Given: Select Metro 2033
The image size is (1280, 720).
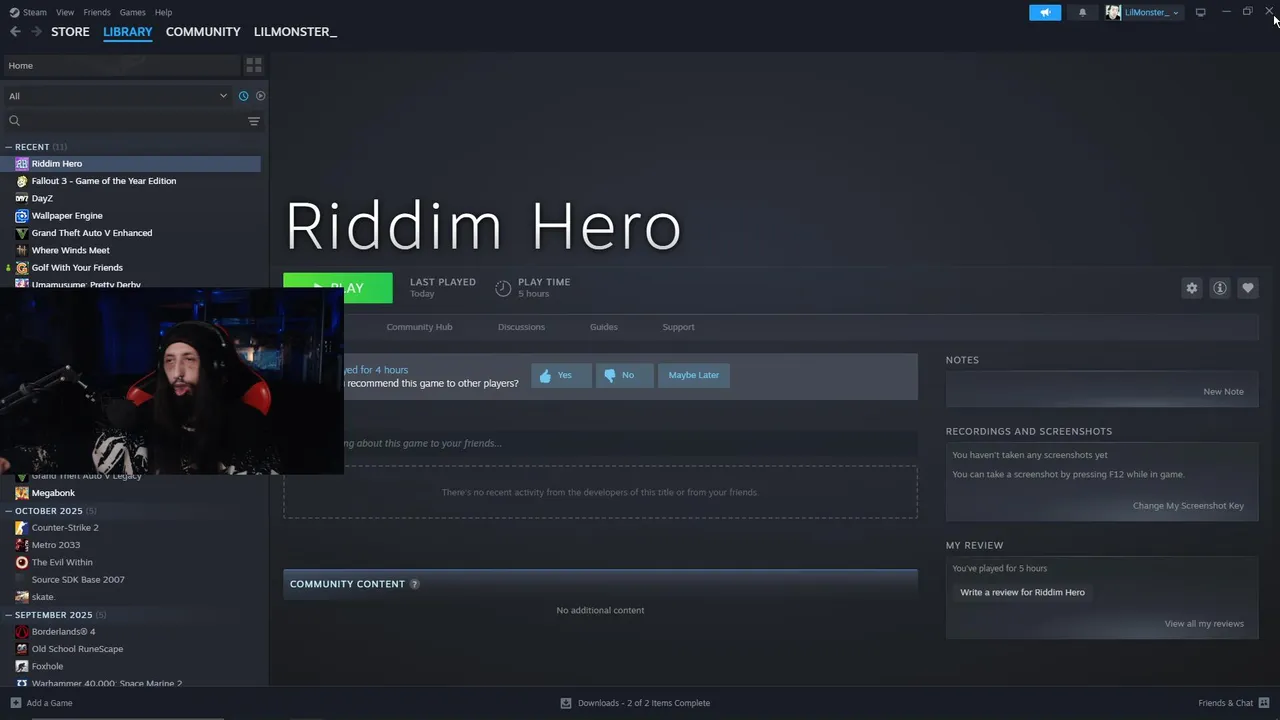Looking at the screenshot, I should click(56, 545).
